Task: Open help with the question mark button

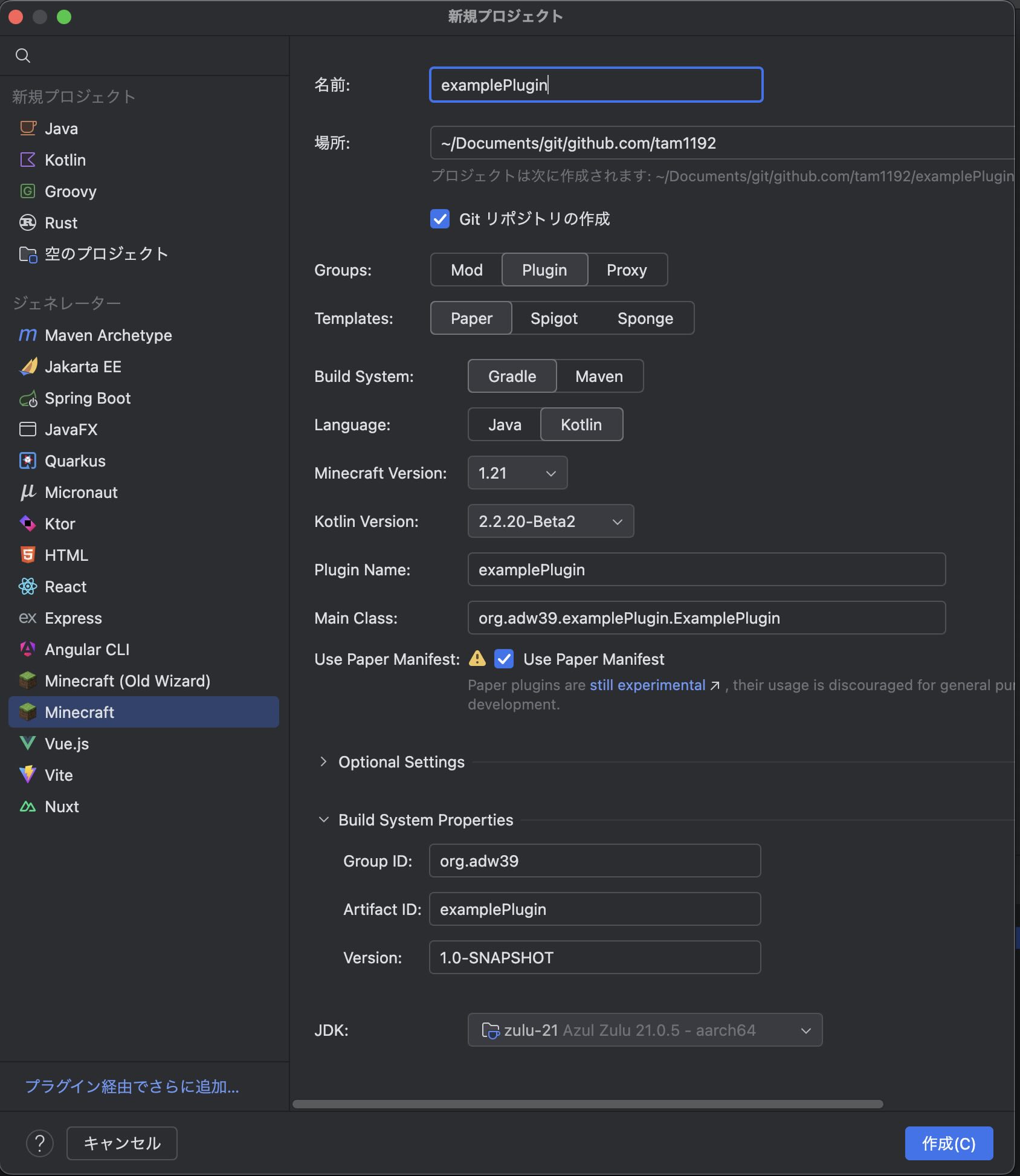Action: [x=40, y=1143]
